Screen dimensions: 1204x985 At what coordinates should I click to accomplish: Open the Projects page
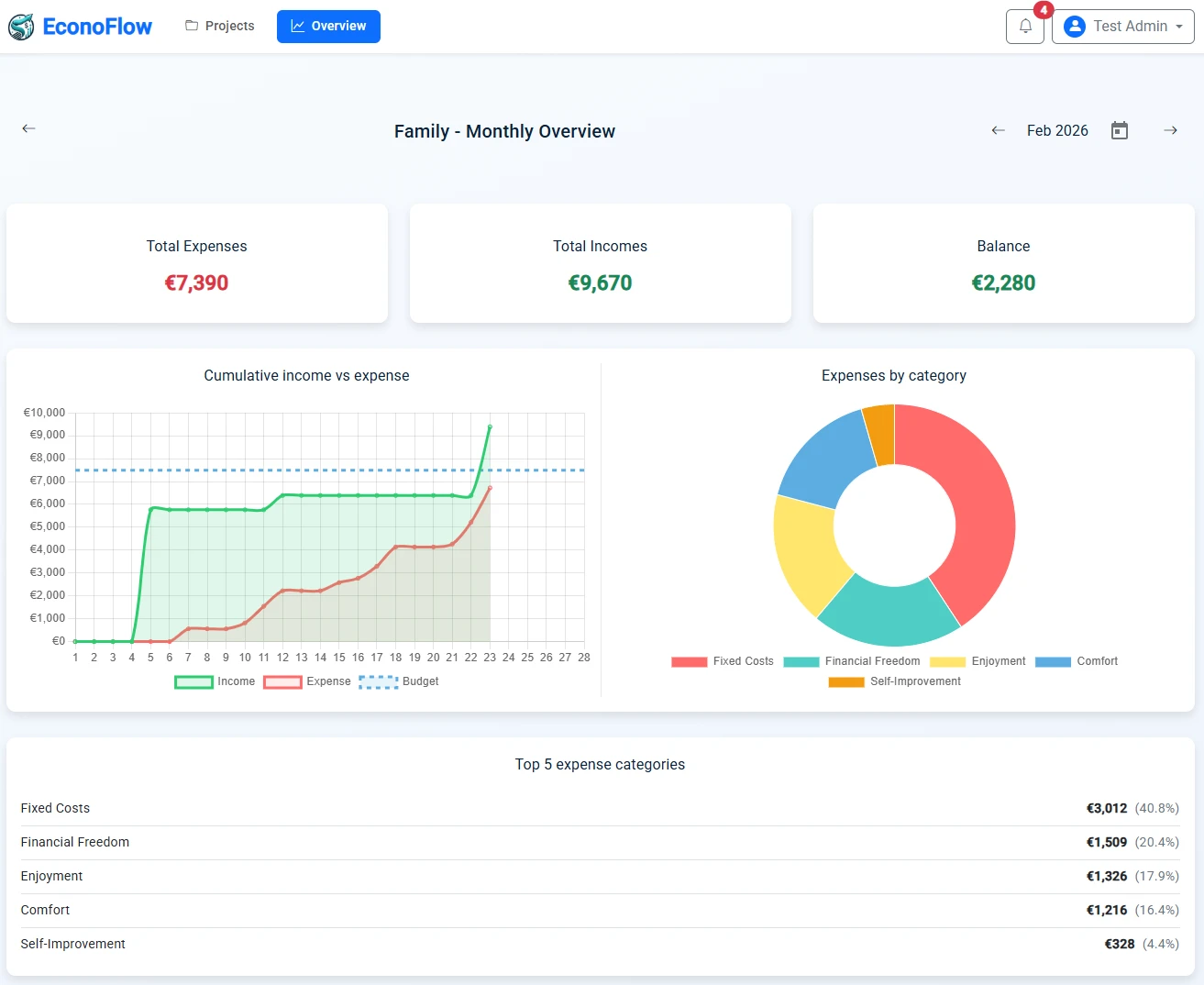click(219, 26)
